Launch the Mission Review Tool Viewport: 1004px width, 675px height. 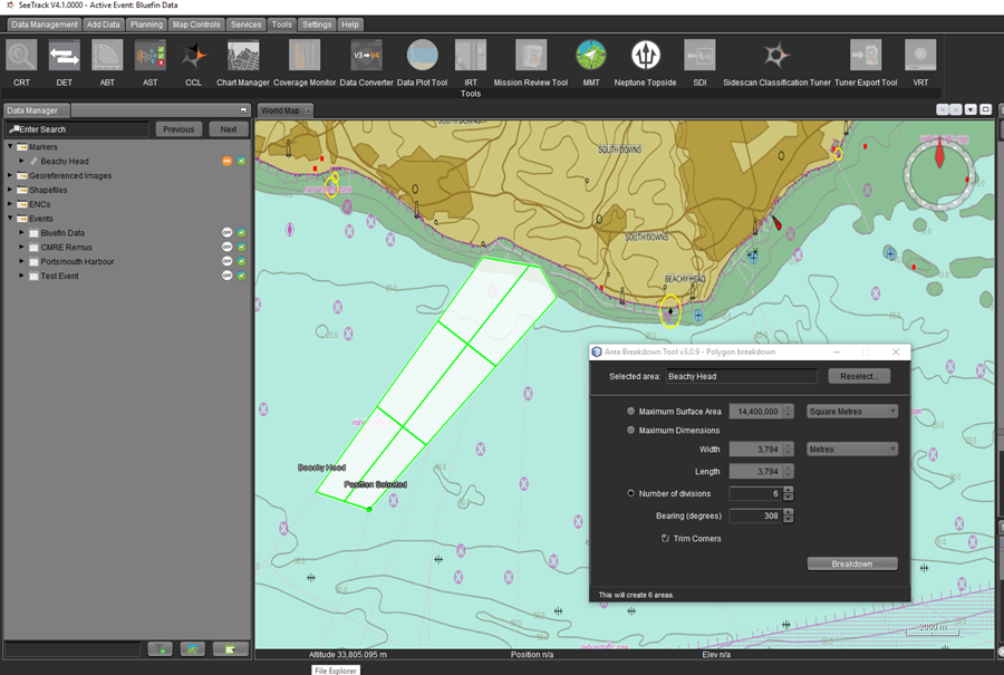531,55
